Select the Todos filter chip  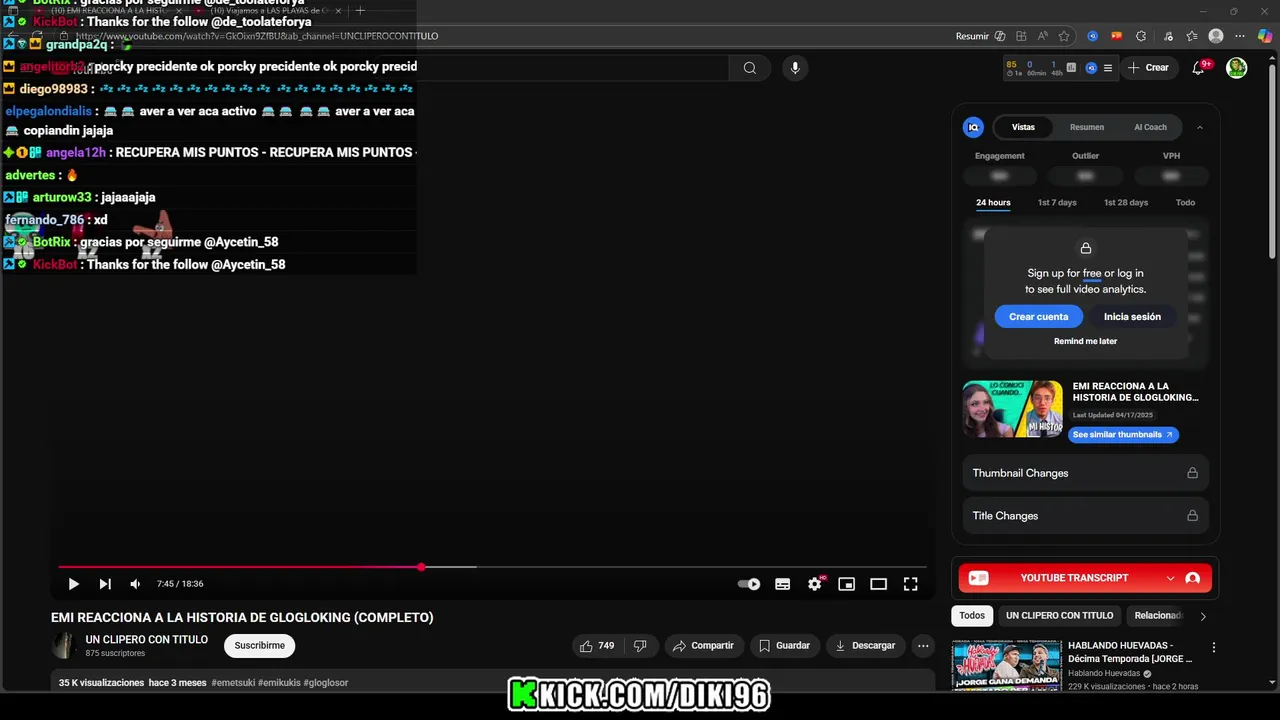tap(972, 616)
